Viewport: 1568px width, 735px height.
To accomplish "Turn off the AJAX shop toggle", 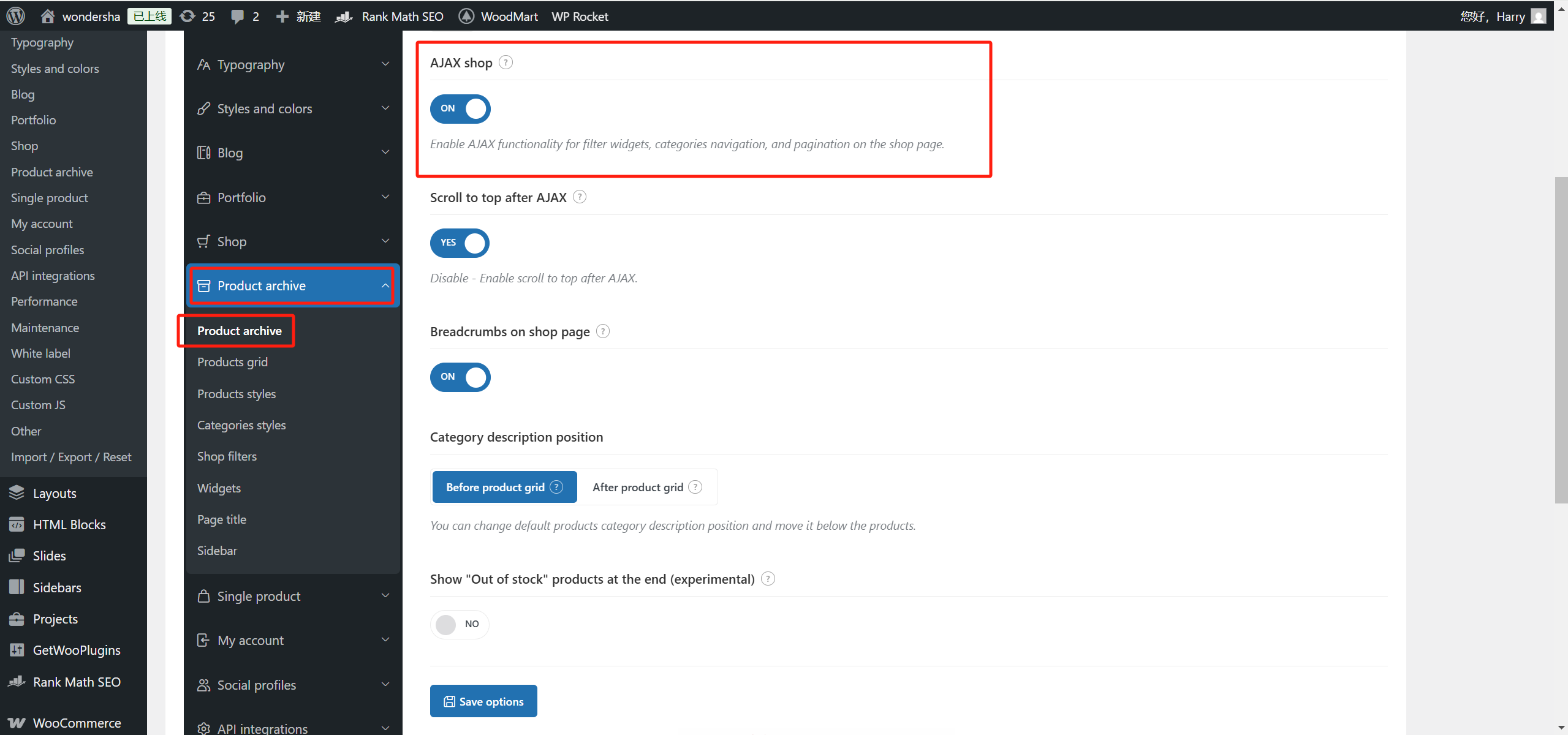I will pyautogui.click(x=460, y=108).
